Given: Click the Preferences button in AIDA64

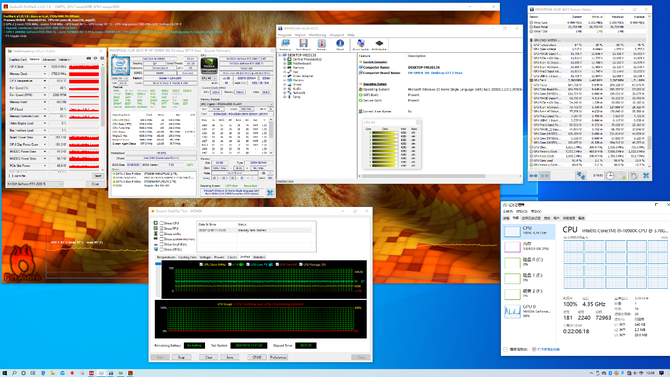Looking at the screenshot, I should (x=278, y=357).
